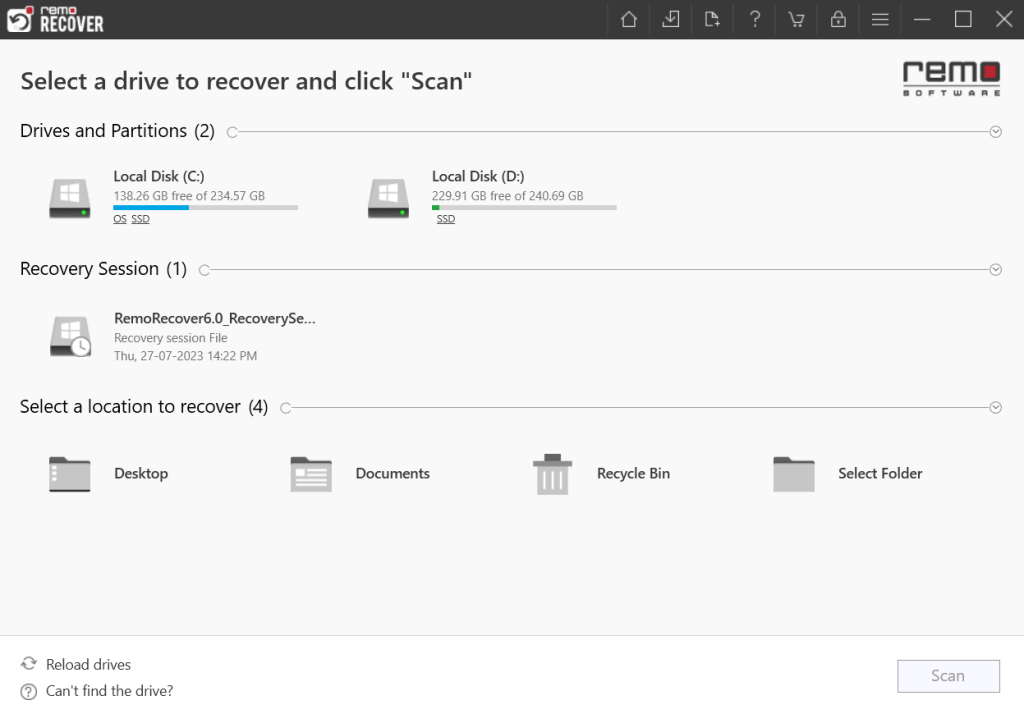Click the SSD tag under Local Disk (D:)
The width and height of the screenshot is (1024, 714).
tap(446, 219)
